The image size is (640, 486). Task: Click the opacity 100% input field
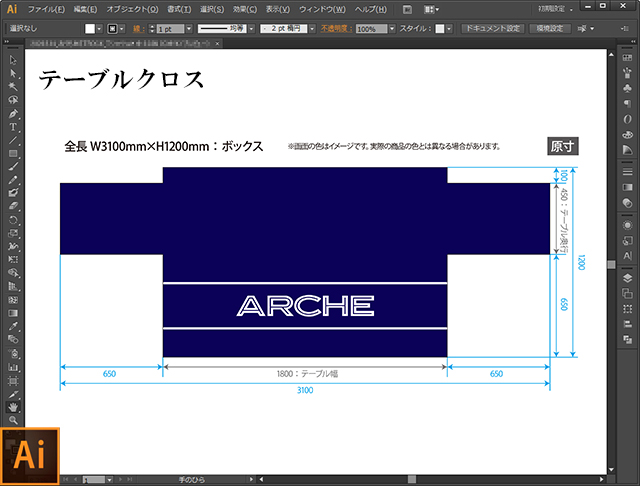[371, 29]
